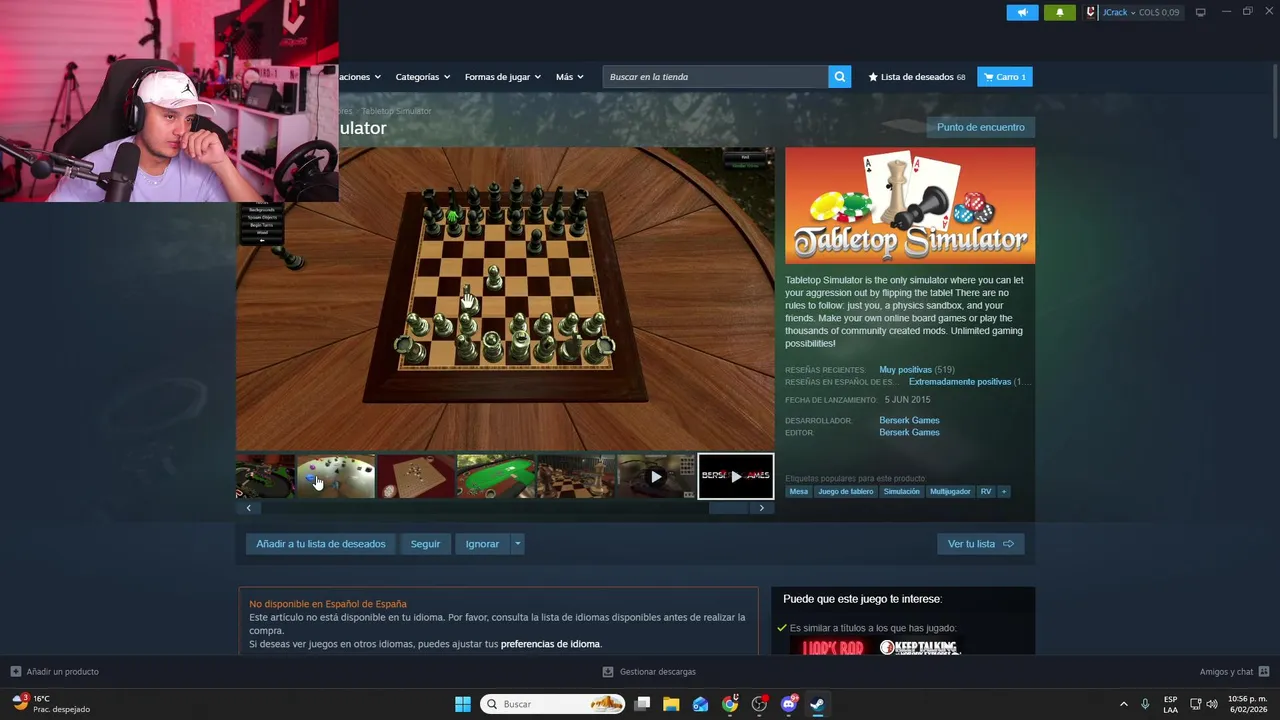Open the notifications bell
Viewport: 1280px width, 720px height.
(1060, 12)
